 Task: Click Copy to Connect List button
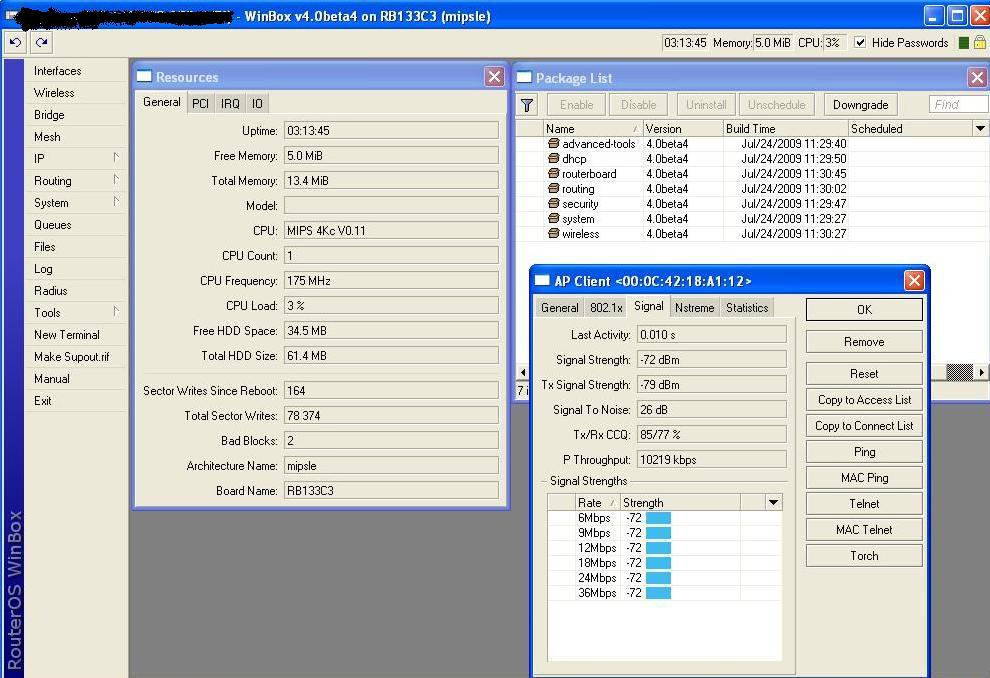pyautogui.click(x=864, y=425)
